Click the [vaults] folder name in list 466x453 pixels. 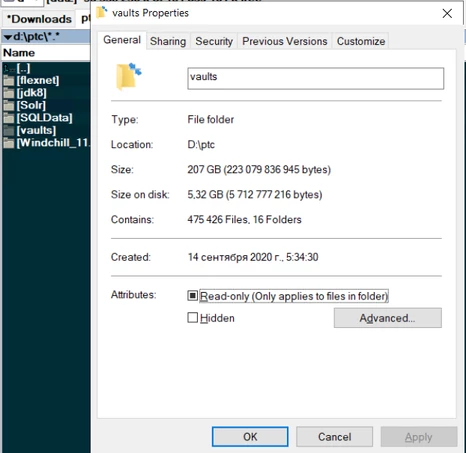(x=36, y=130)
